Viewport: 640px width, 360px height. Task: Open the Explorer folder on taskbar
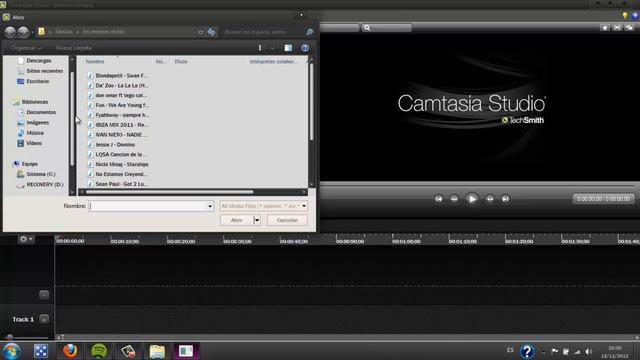point(157,351)
